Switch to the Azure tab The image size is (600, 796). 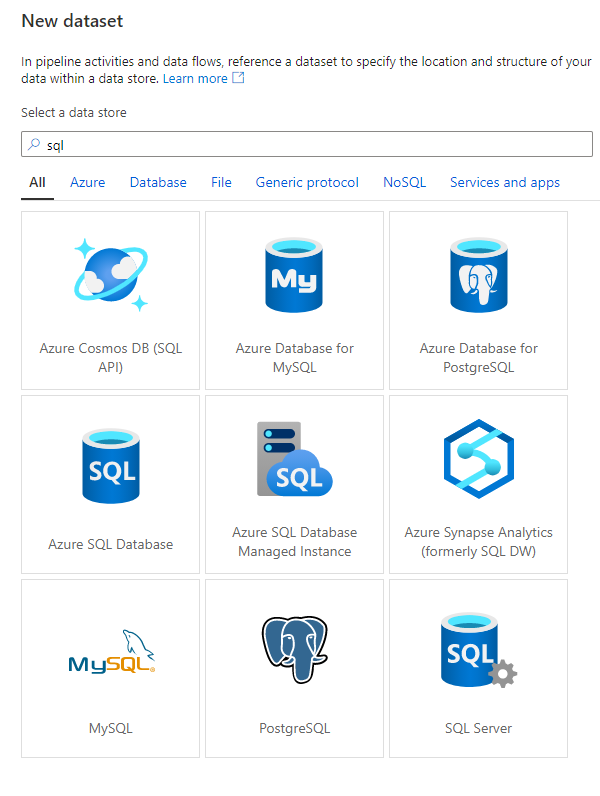coord(87,182)
